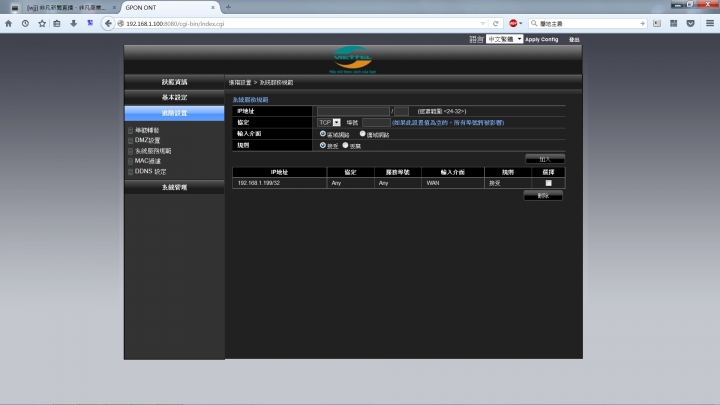Click the IP地址 table column header
Viewport: 720px width, 405px height.
tap(279, 172)
